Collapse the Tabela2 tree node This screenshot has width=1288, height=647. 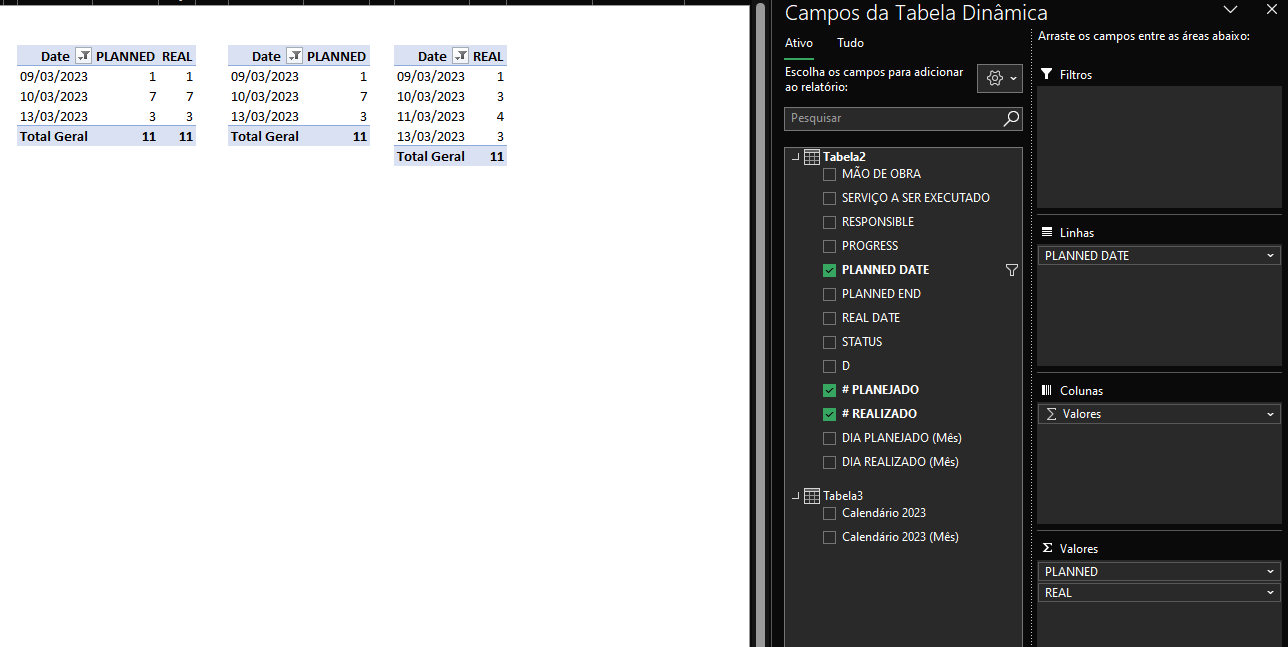[796, 157]
